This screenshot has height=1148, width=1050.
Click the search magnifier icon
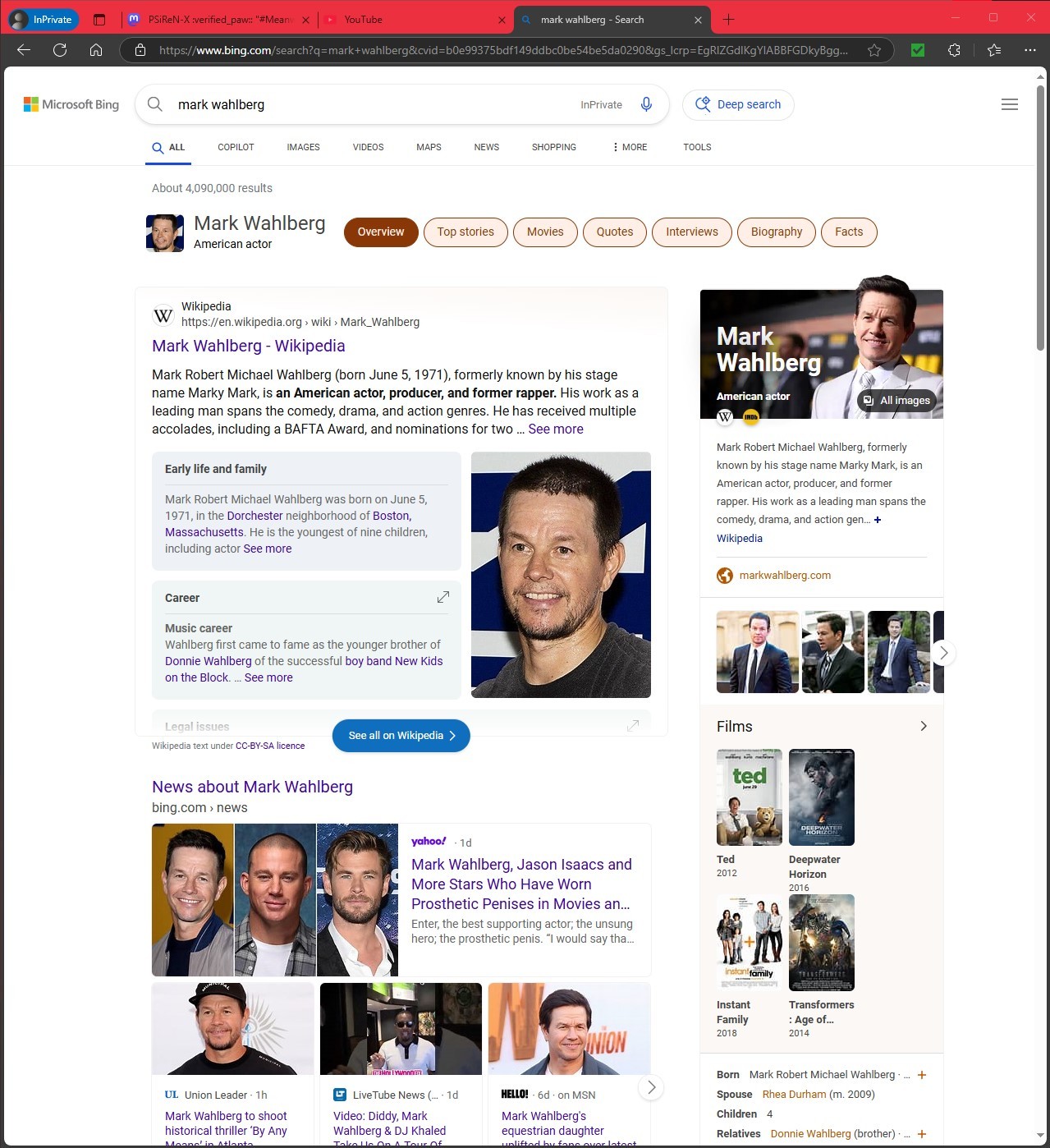pyautogui.click(x=155, y=104)
